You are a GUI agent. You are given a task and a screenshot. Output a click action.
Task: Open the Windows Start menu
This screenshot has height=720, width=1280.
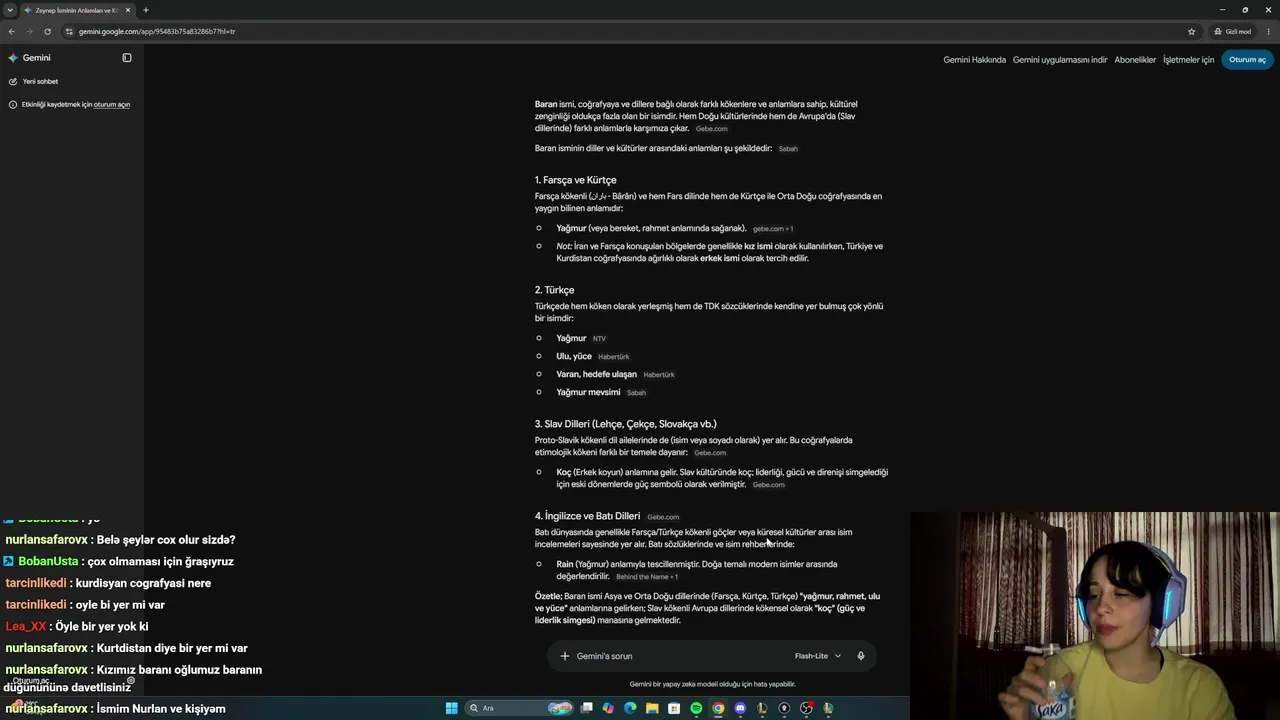pos(451,708)
